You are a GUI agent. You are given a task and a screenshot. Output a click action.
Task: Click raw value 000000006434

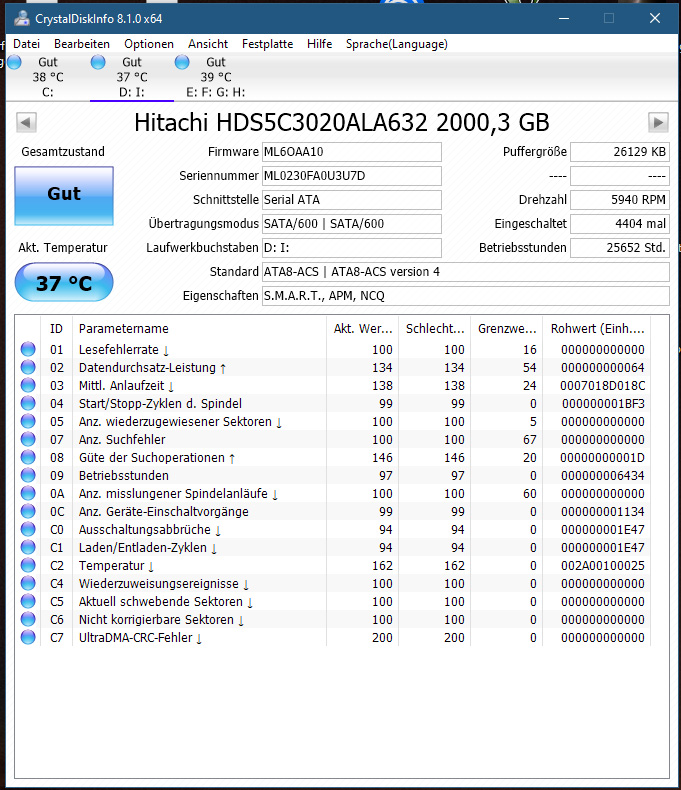pyautogui.click(x=602, y=475)
